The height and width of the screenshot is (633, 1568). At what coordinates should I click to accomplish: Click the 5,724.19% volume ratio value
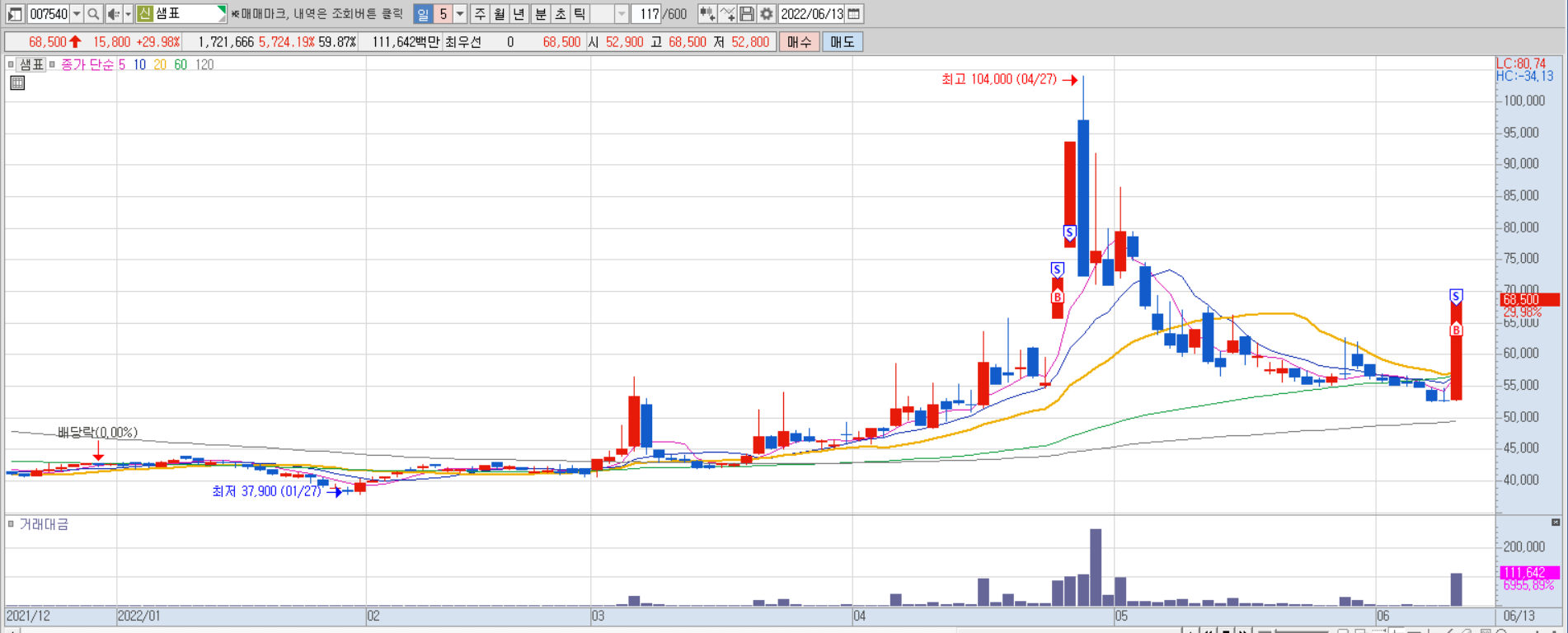(286, 42)
